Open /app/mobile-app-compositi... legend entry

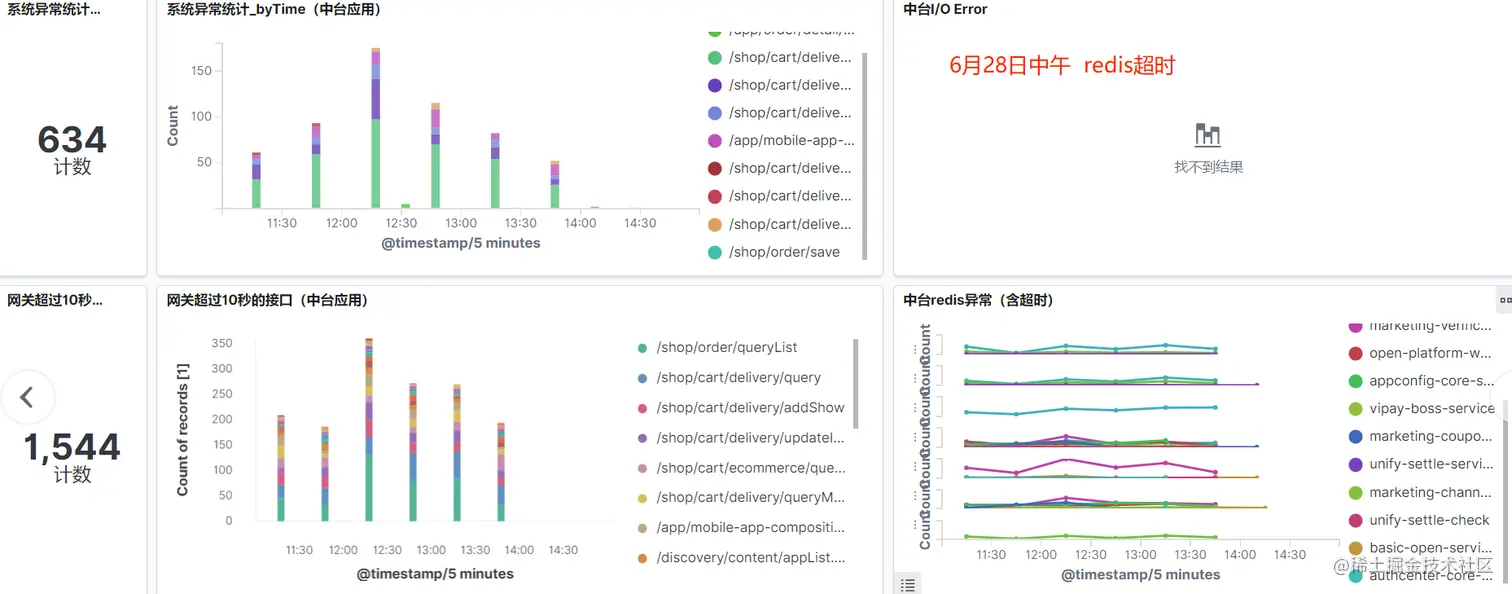tap(750, 527)
